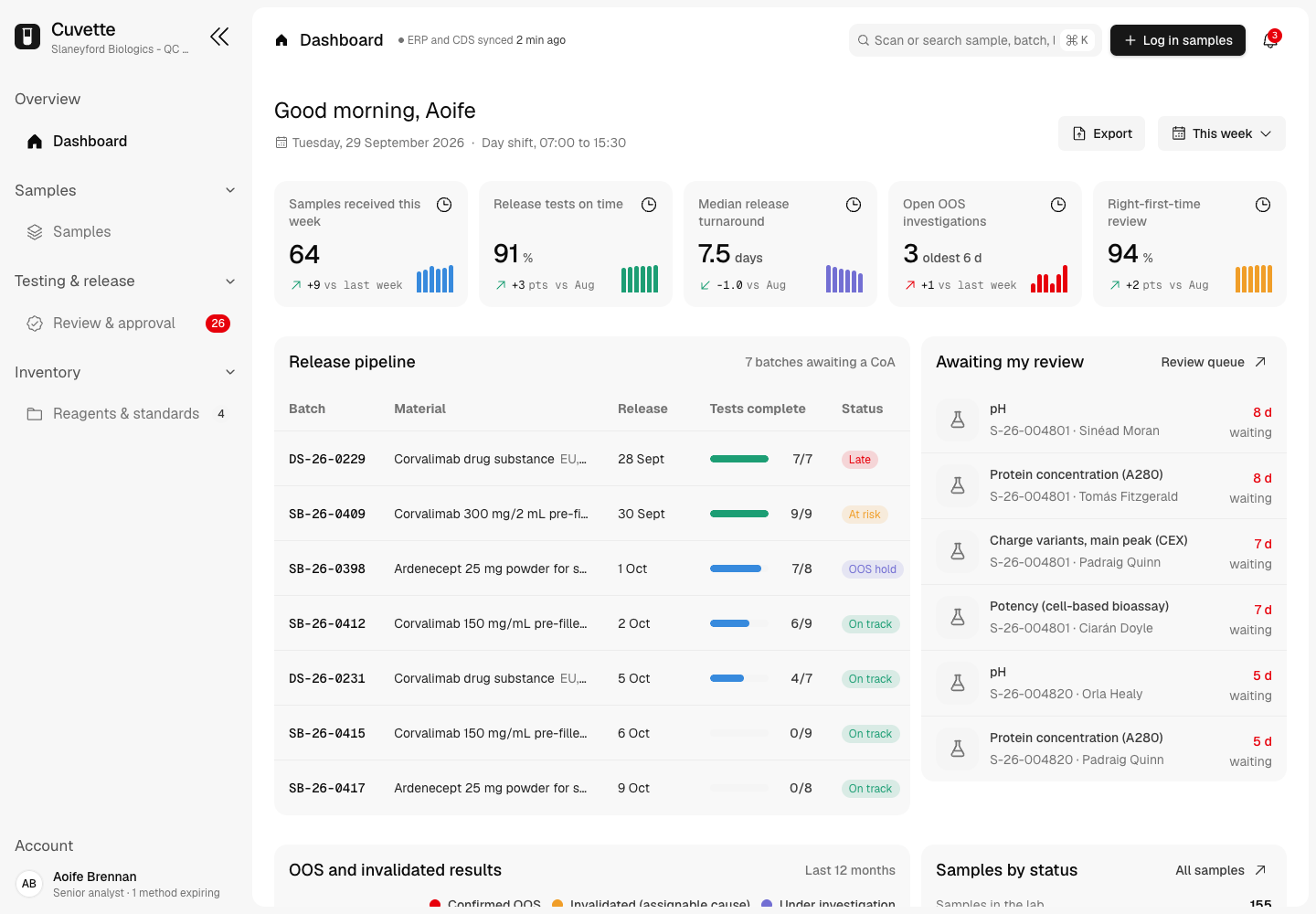Open the notifications bell
This screenshot has width=1316, height=914.
[x=1270, y=40]
